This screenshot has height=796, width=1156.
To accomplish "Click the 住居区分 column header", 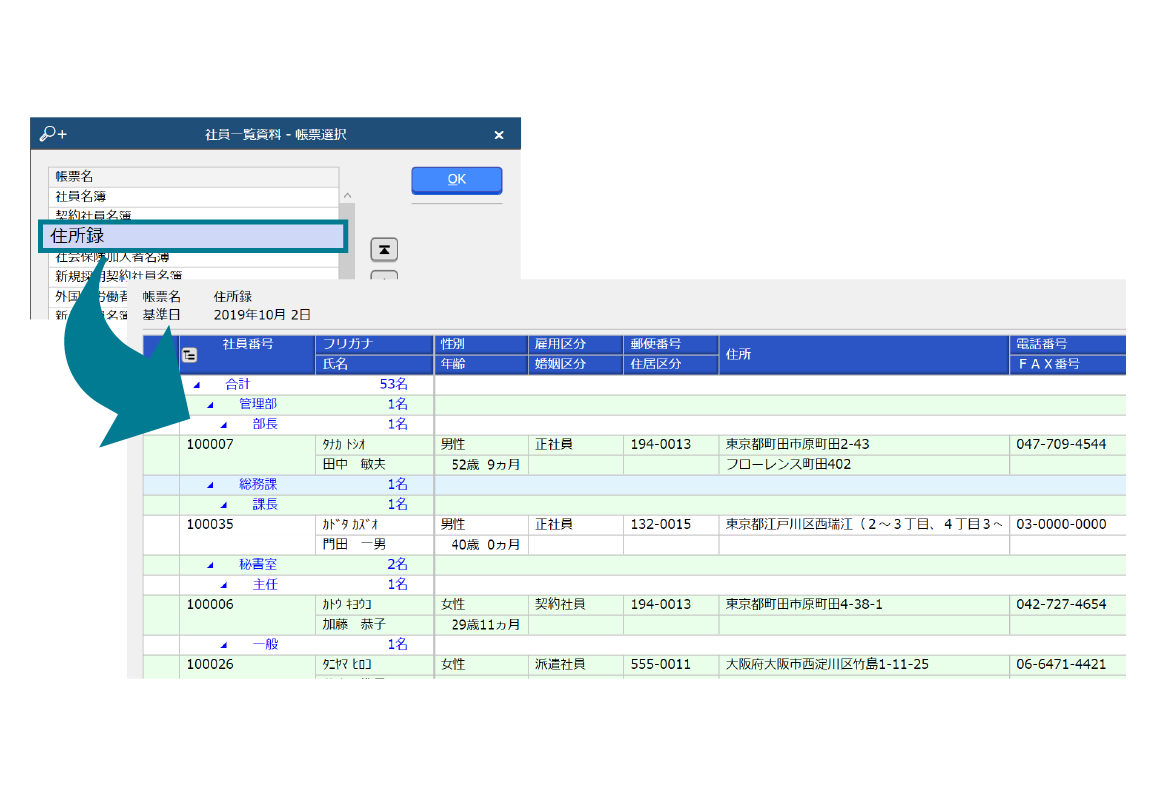I will (671, 364).
